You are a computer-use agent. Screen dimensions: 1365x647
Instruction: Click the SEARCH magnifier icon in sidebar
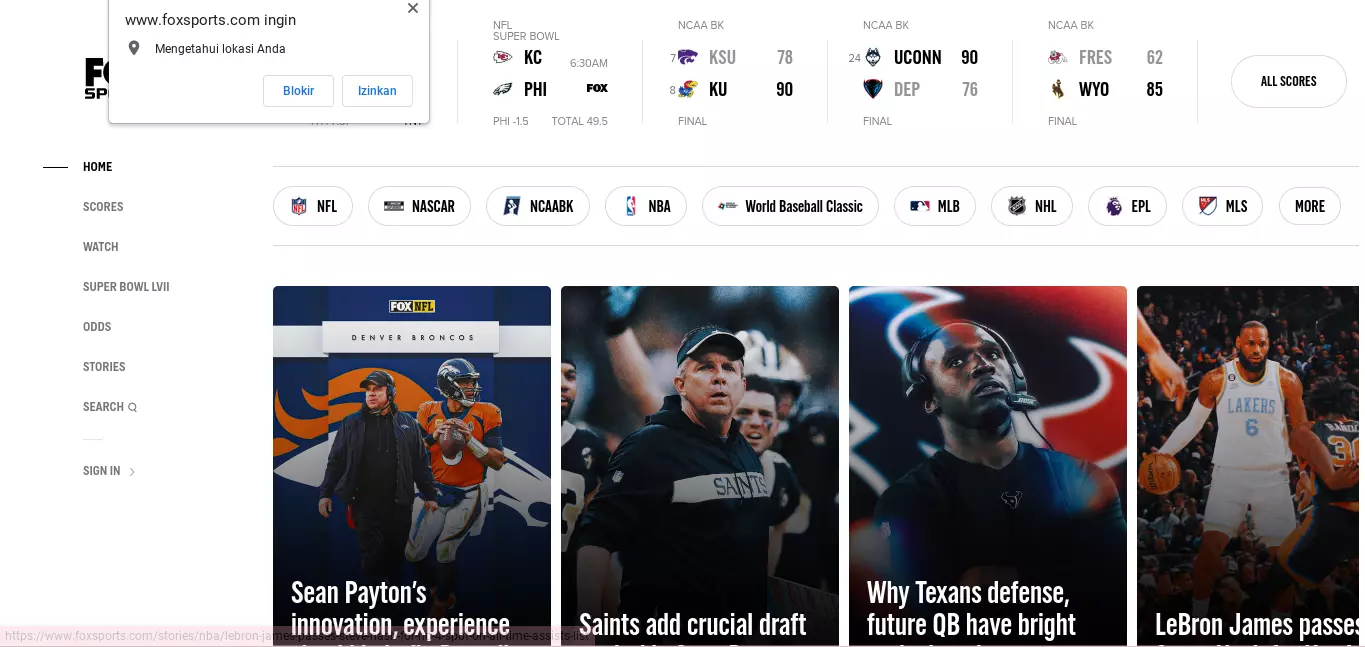tap(132, 407)
